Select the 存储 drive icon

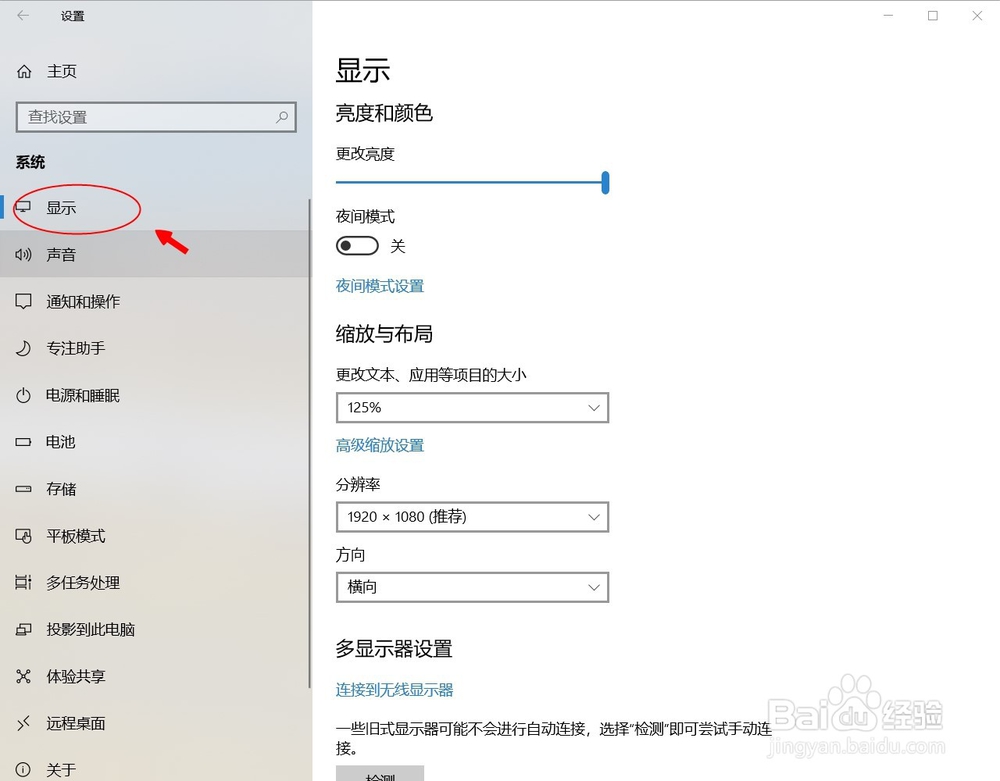coord(23,489)
